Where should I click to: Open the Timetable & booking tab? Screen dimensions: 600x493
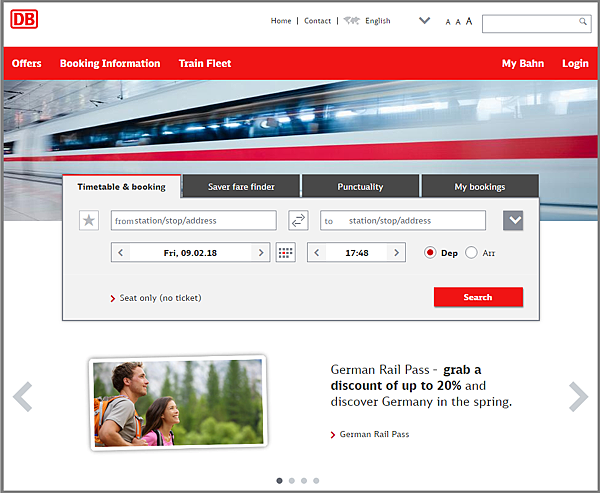pyautogui.click(x=122, y=187)
